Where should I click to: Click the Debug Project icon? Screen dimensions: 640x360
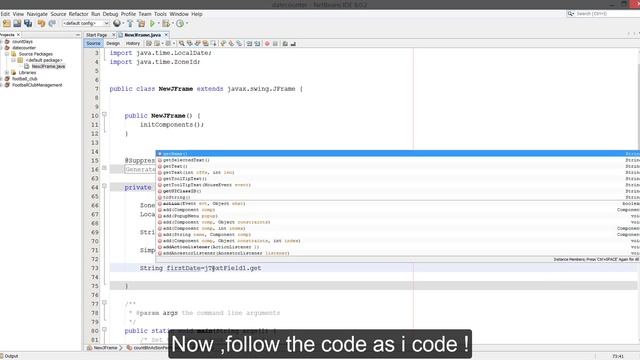click(x=166, y=24)
